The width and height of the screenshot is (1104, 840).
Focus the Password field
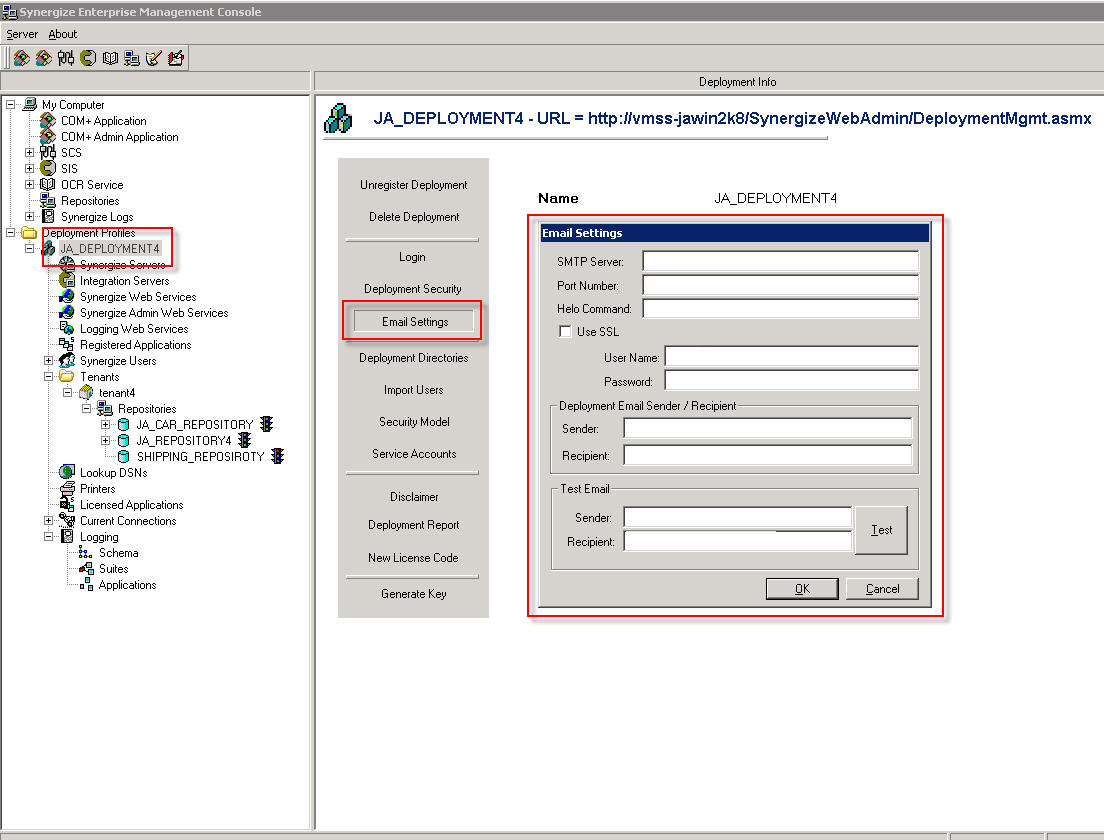click(792, 381)
